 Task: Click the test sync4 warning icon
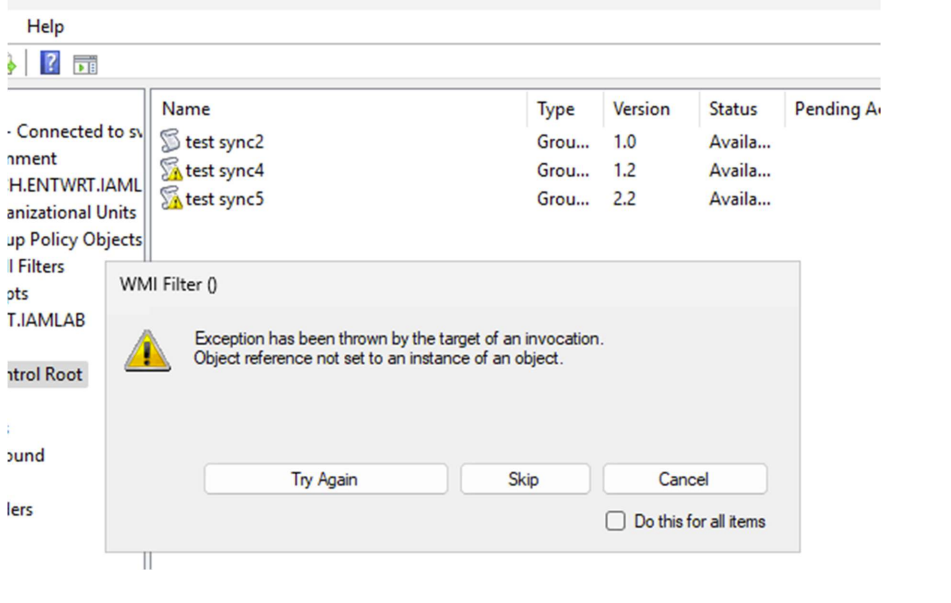tap(172, 171)
